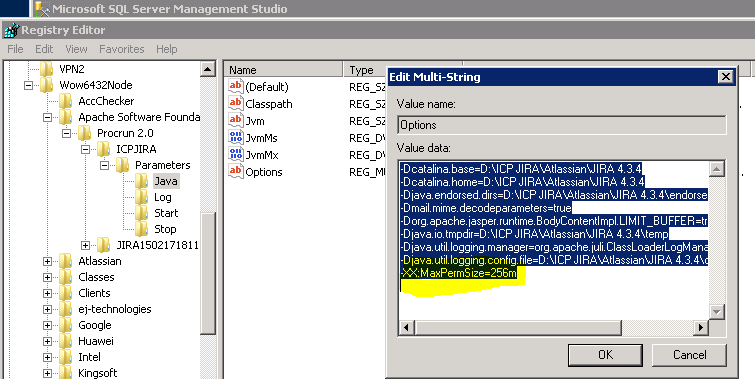Collapse the ICPJIRA key node
Screen dimensions: 755x379
85,149
